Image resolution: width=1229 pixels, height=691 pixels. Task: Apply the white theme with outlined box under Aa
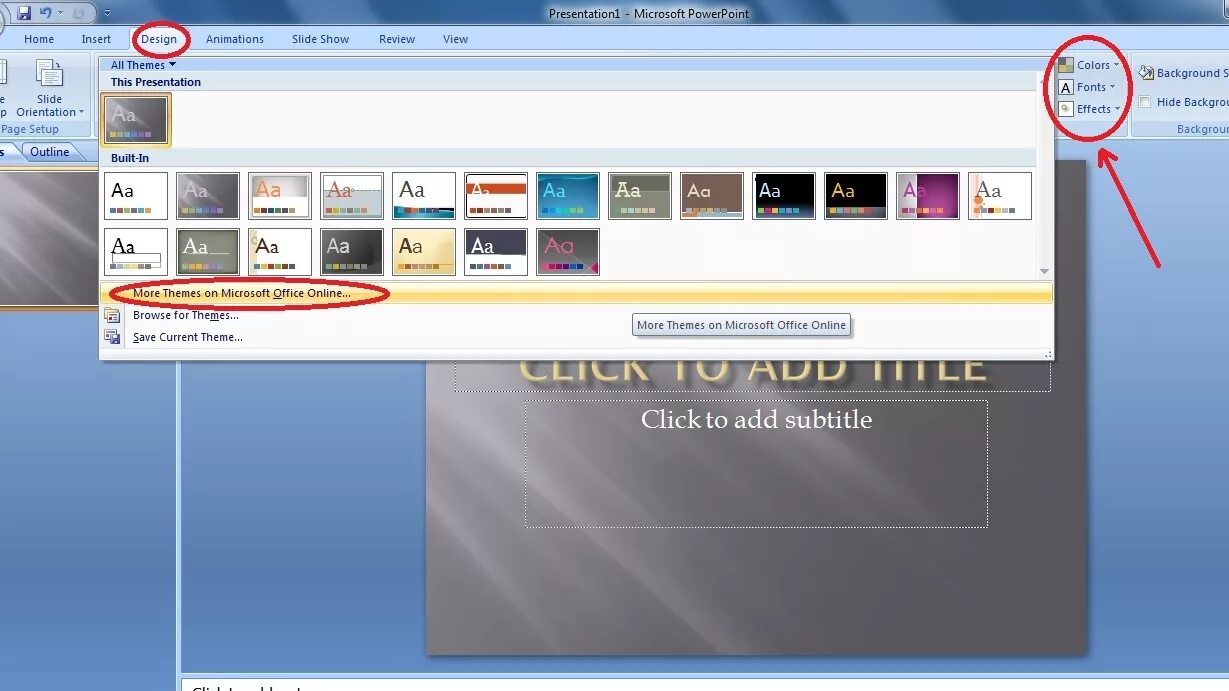click(x=136, y=252)
